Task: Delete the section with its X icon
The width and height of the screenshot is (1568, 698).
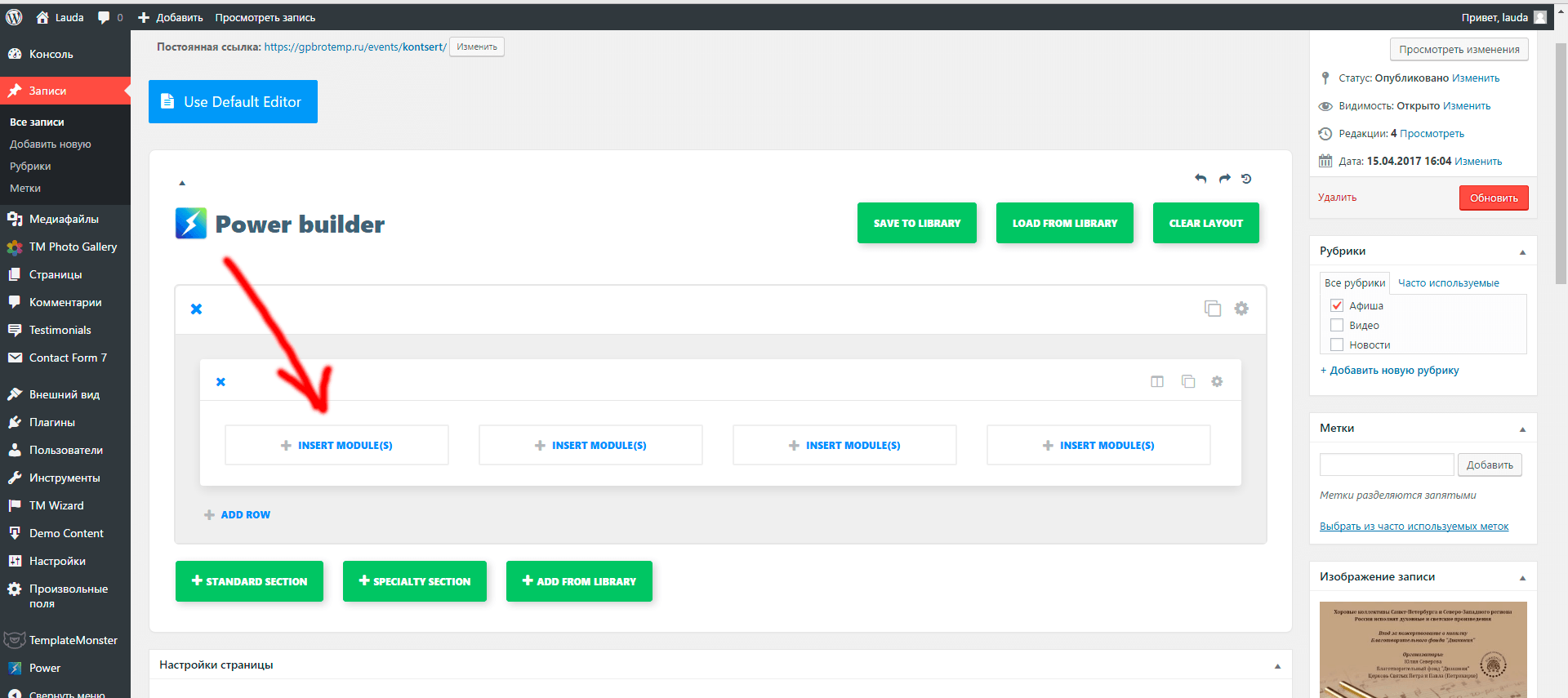Action: click(x=196, y=309)
